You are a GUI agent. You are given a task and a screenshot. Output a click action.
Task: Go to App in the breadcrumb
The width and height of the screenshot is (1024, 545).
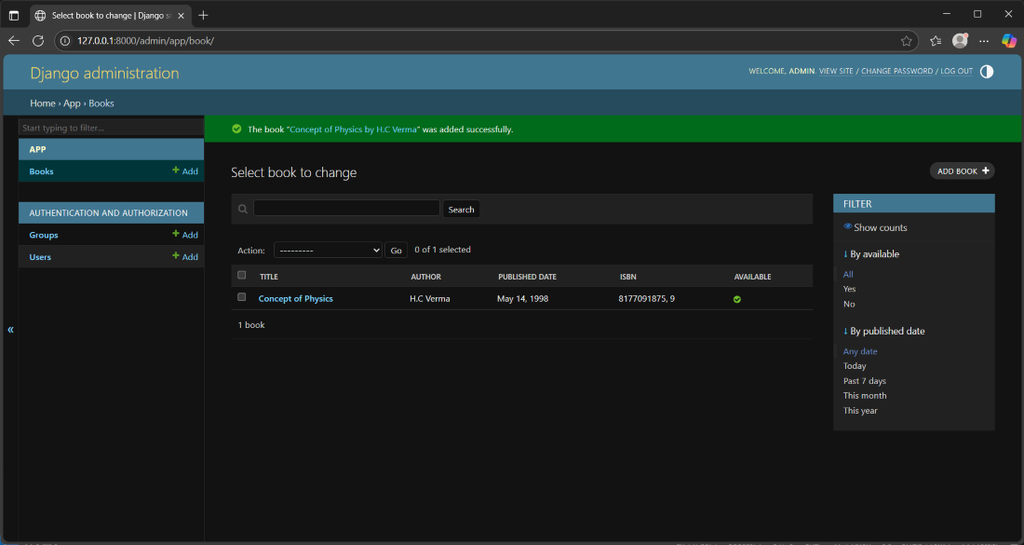tap(72, 103)
